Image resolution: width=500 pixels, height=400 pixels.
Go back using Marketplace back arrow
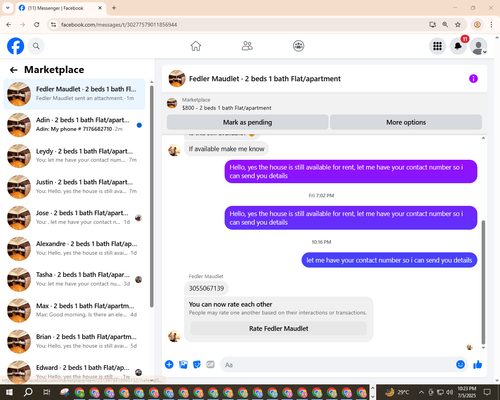click(14, 70)
